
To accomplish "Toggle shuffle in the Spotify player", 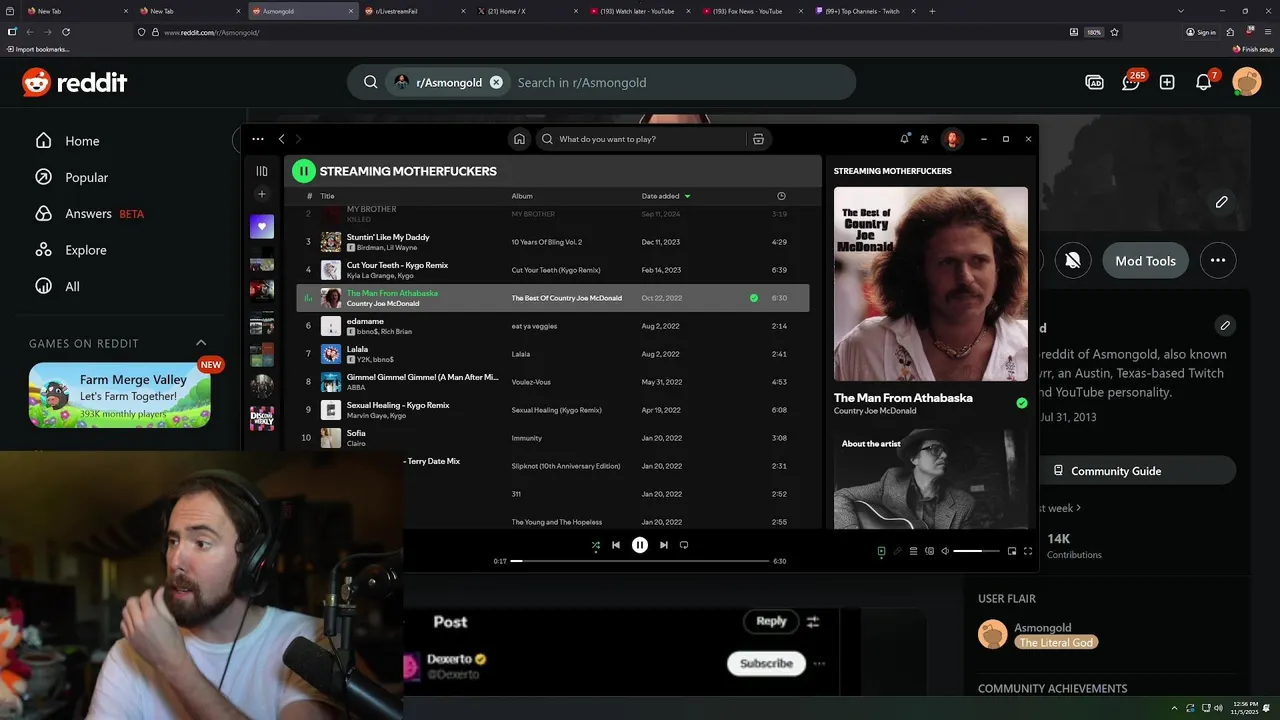I will tap(595, 545).
